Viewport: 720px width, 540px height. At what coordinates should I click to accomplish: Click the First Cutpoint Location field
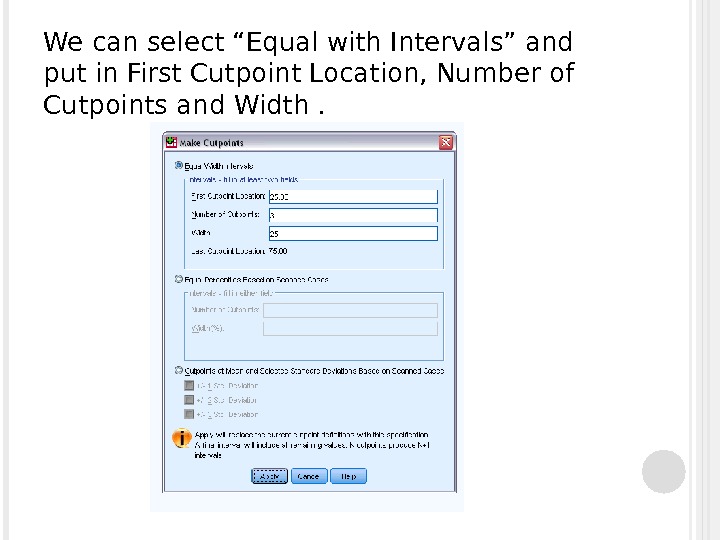pos(353,196)
